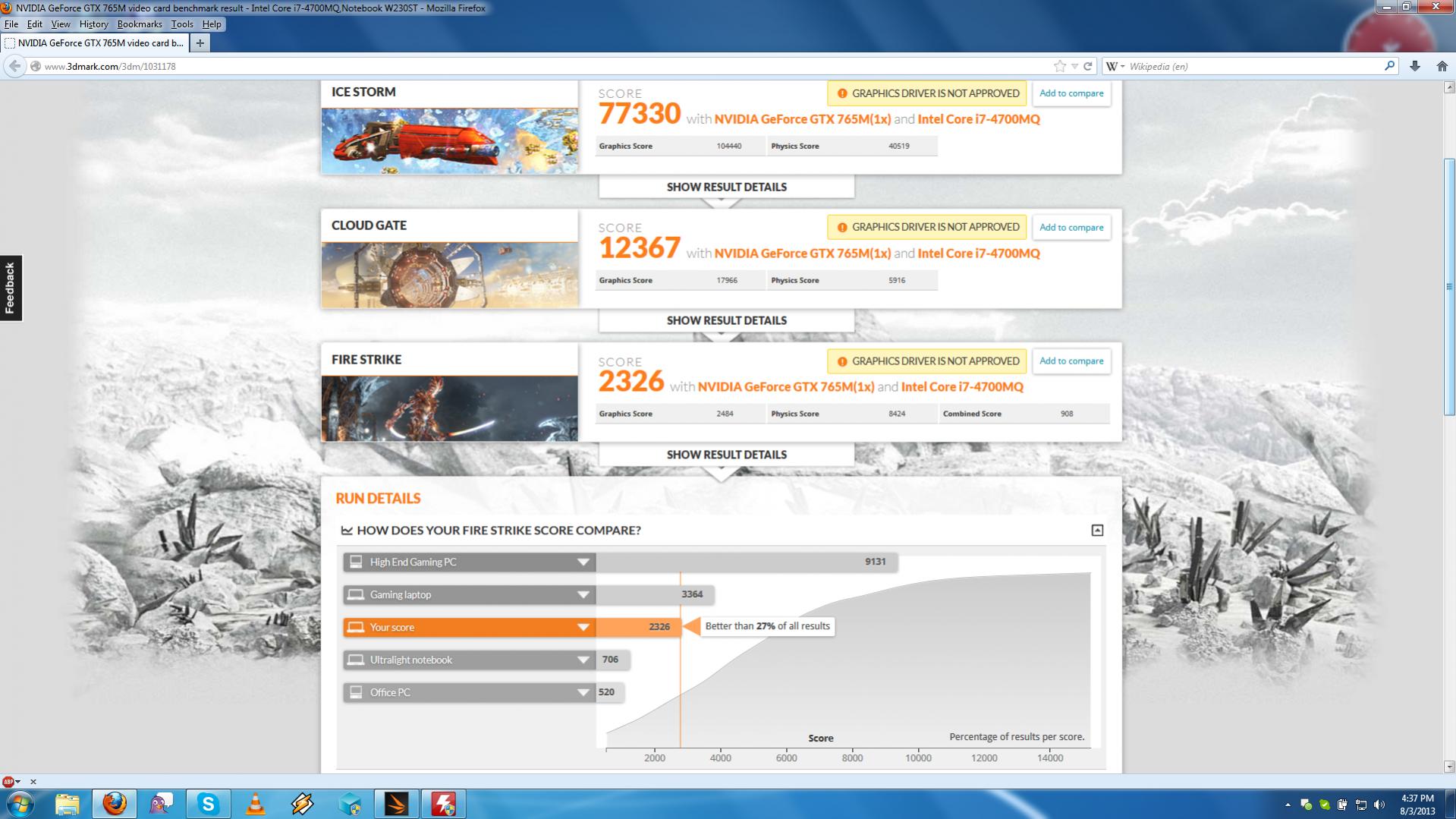This screenshot has height=819, width=1456.
Task: Open Winamp from the taskbar
Action: [x=303, y=804]
